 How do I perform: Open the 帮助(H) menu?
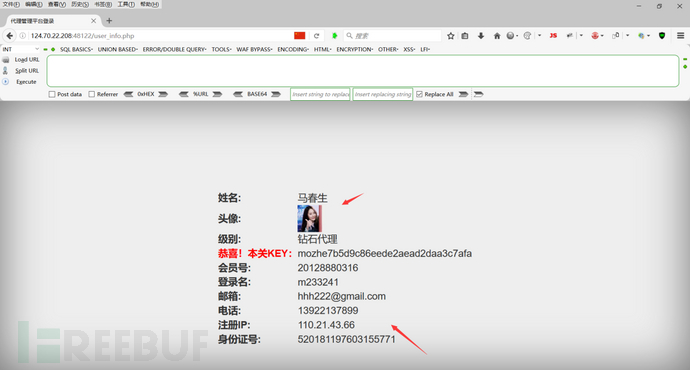(x=149, y=4)
